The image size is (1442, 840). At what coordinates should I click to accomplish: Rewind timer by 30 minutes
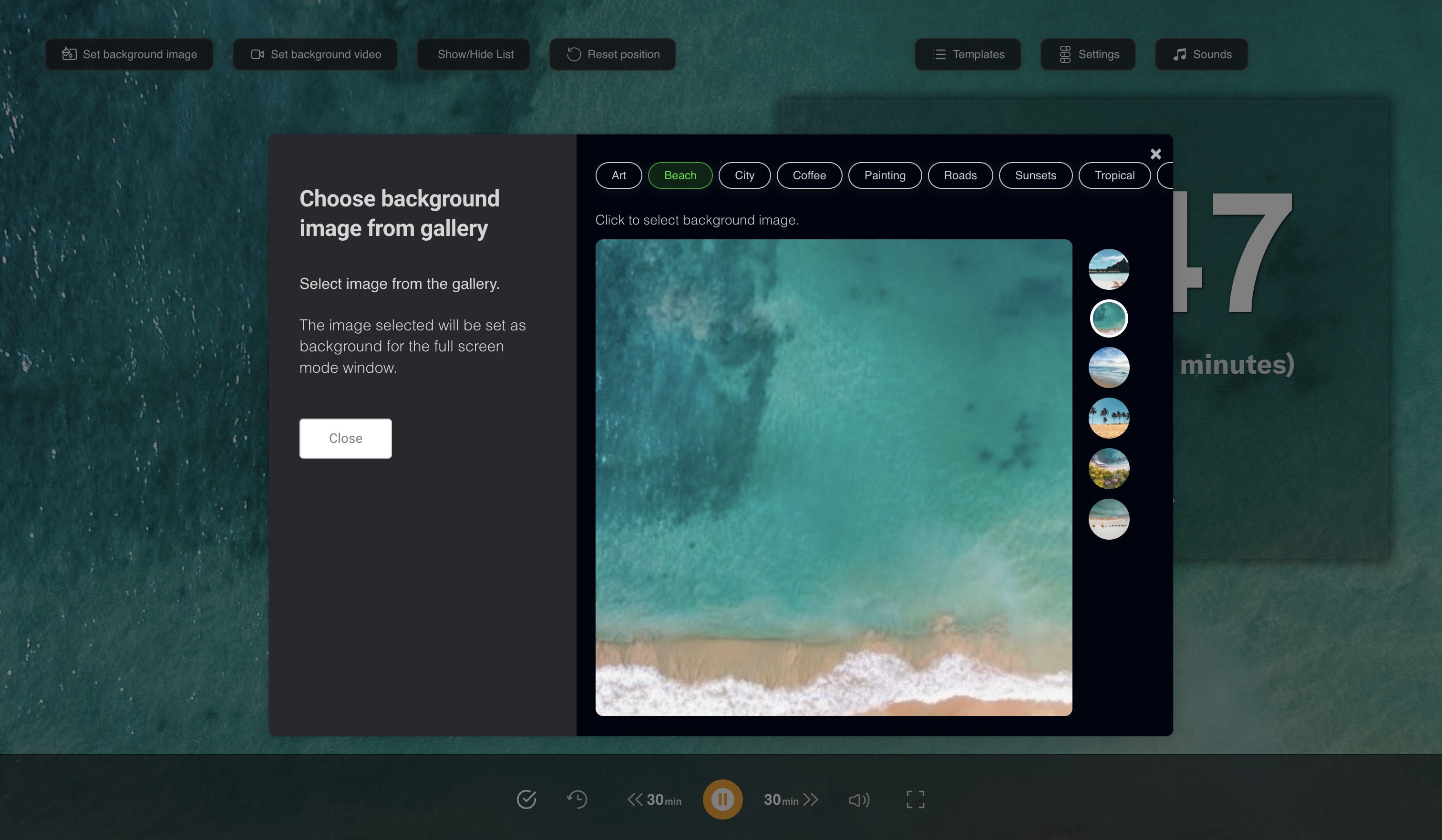654,799
